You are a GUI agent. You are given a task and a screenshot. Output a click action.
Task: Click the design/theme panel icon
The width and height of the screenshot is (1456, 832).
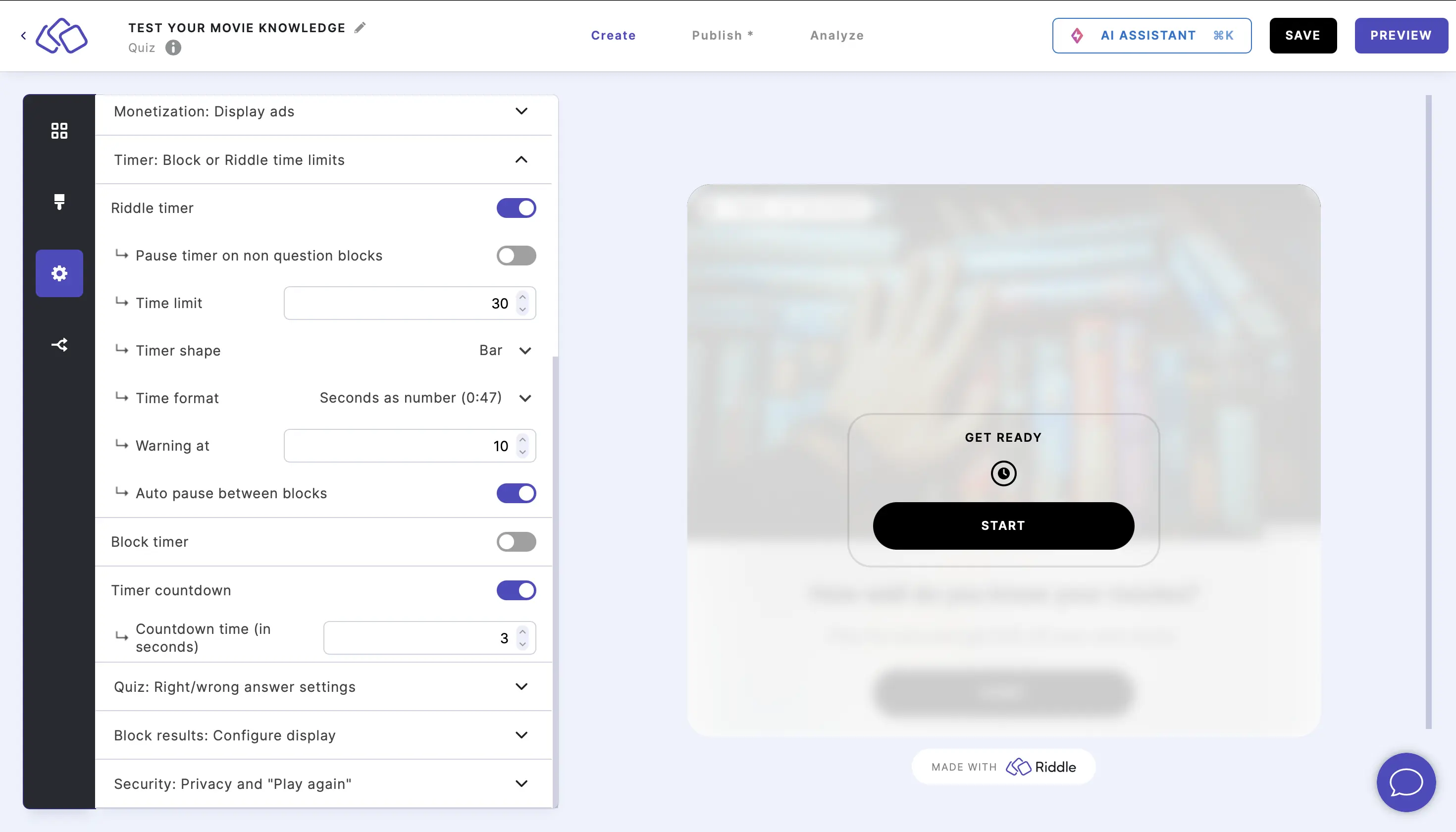tap(59, 201)
